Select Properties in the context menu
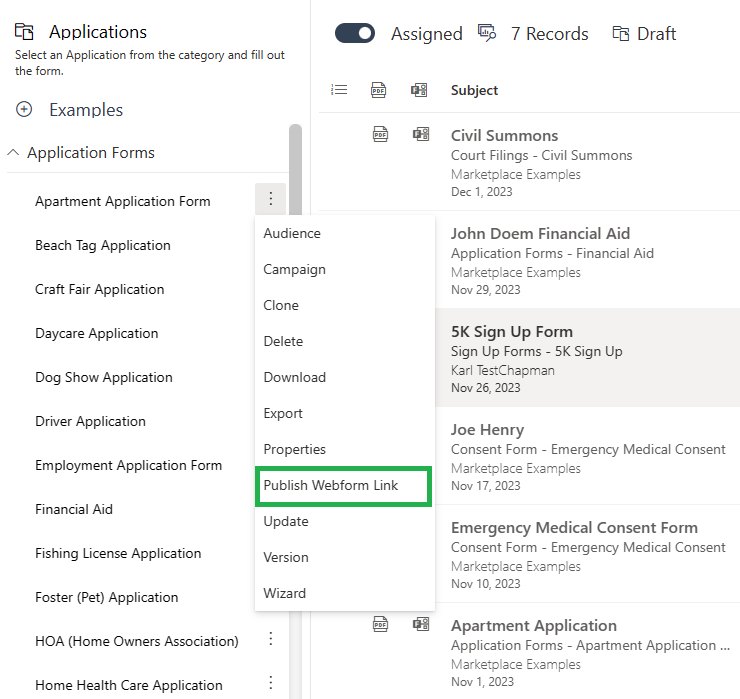The width and height of the screenshot is (740, 699). point(294,449)
